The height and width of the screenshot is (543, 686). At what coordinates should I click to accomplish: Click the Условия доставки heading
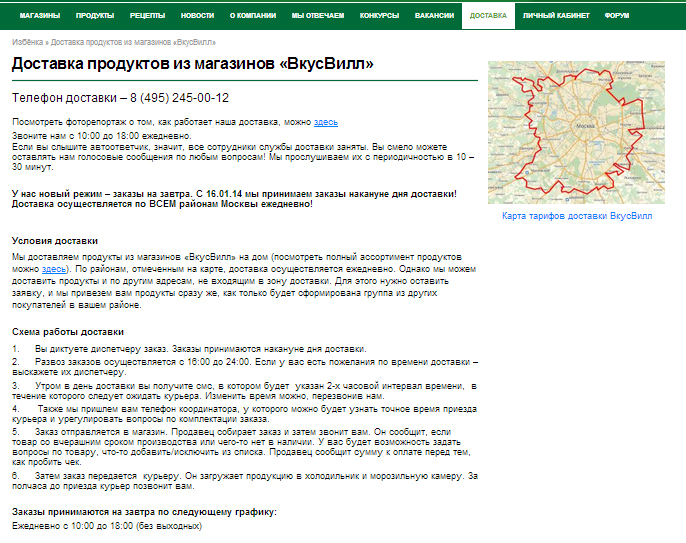[x=55, y=241]
